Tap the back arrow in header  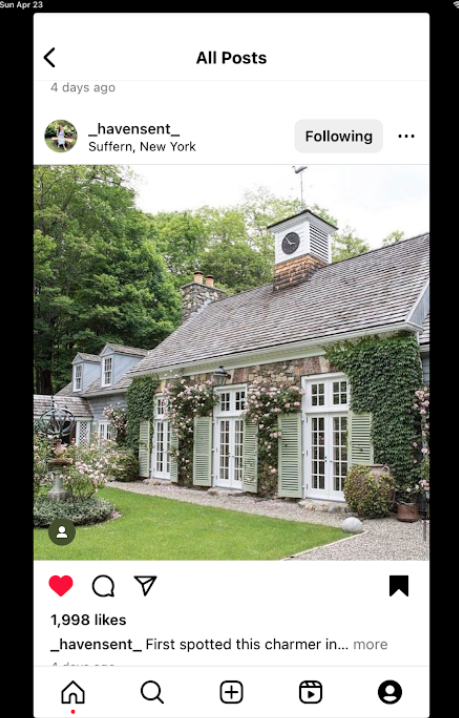[49, 58]
